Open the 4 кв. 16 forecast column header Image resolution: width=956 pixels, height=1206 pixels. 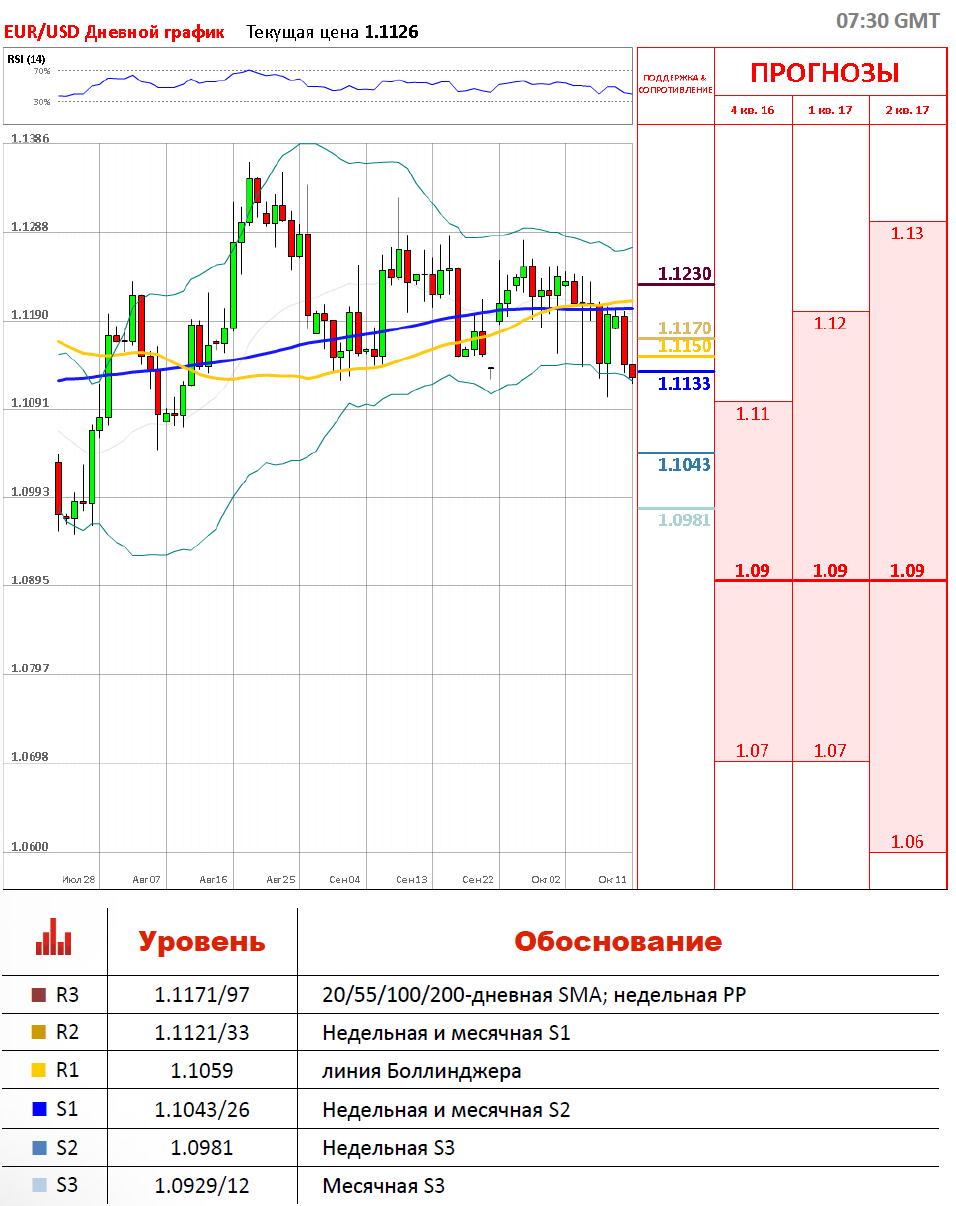(752, 110)
